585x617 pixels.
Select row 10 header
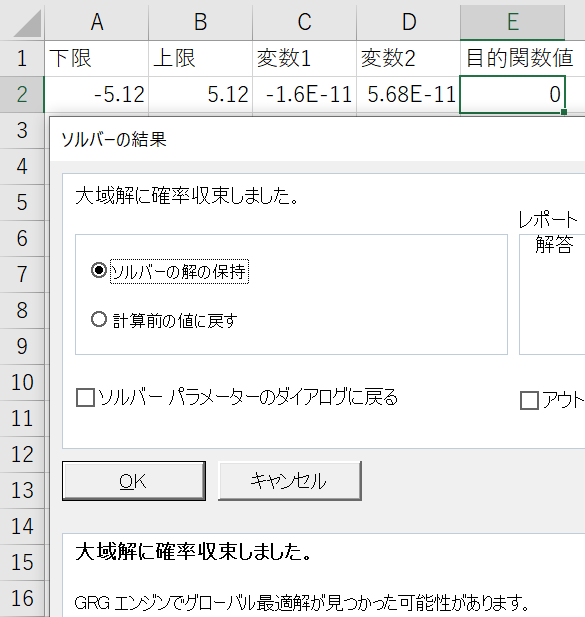pyautogui.click(x=22, y=382)
